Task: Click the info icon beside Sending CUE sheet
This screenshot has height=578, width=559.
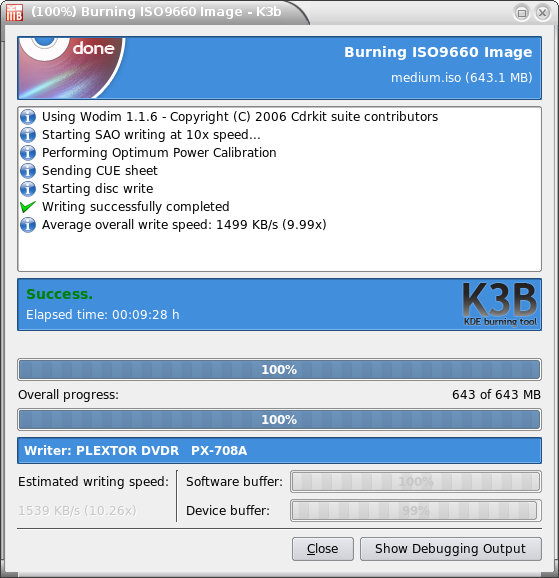Action: (28, 171)
